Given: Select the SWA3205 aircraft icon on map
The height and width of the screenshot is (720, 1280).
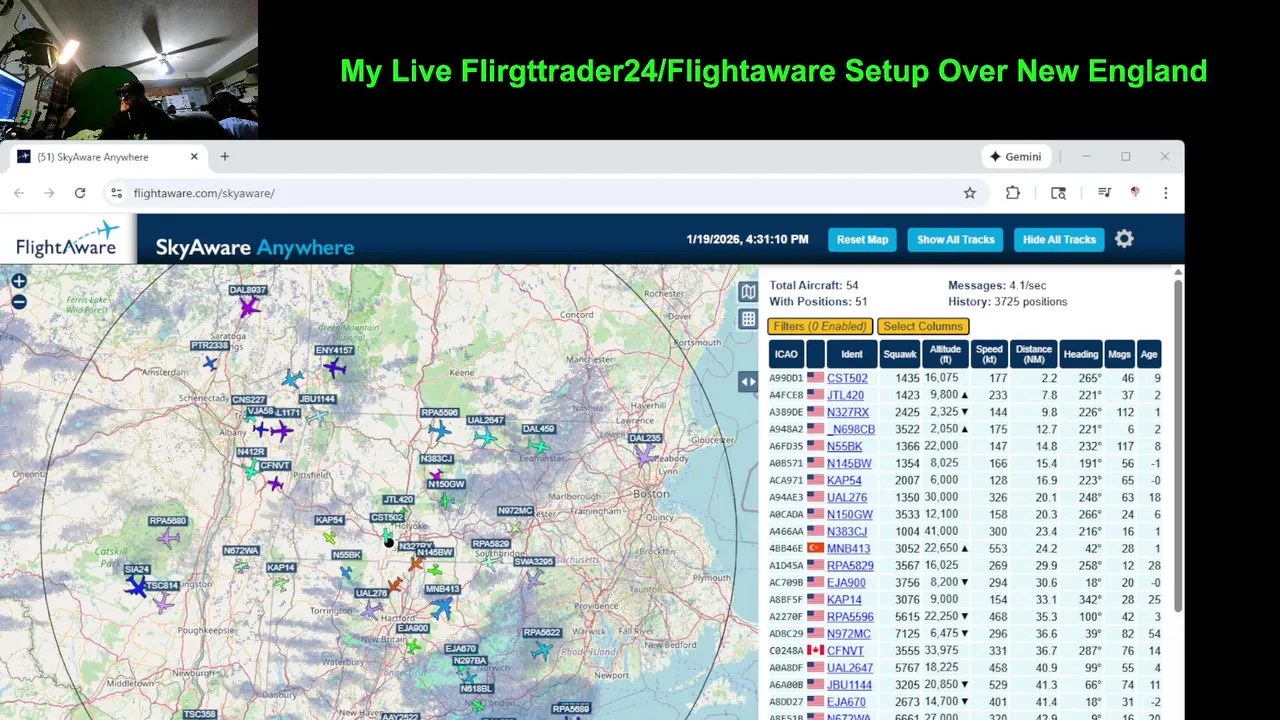Looking at the screenshot, I should pos(534,577).
